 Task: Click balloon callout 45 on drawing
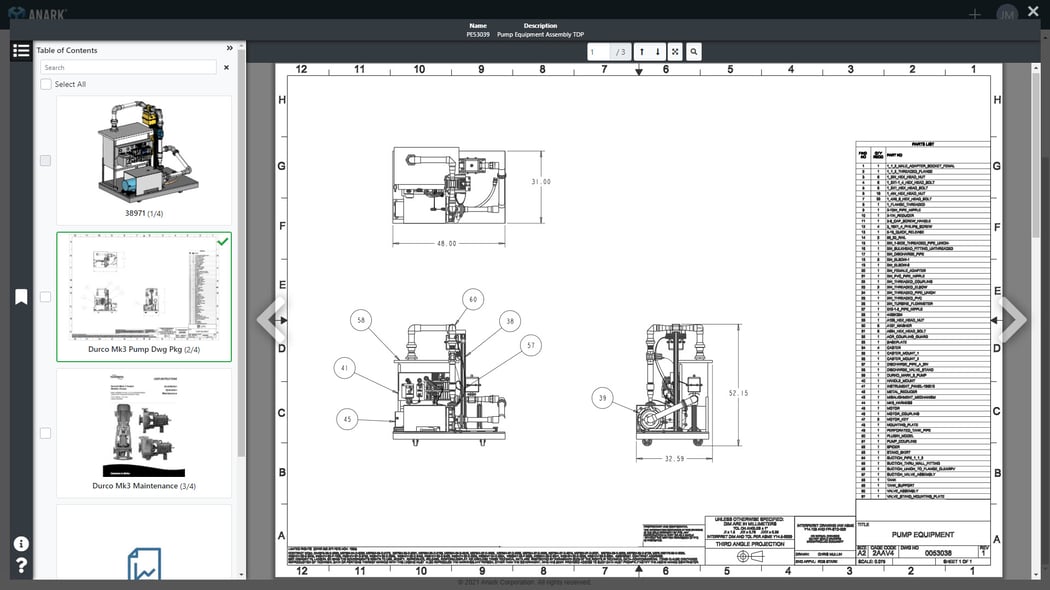point(347,419)
